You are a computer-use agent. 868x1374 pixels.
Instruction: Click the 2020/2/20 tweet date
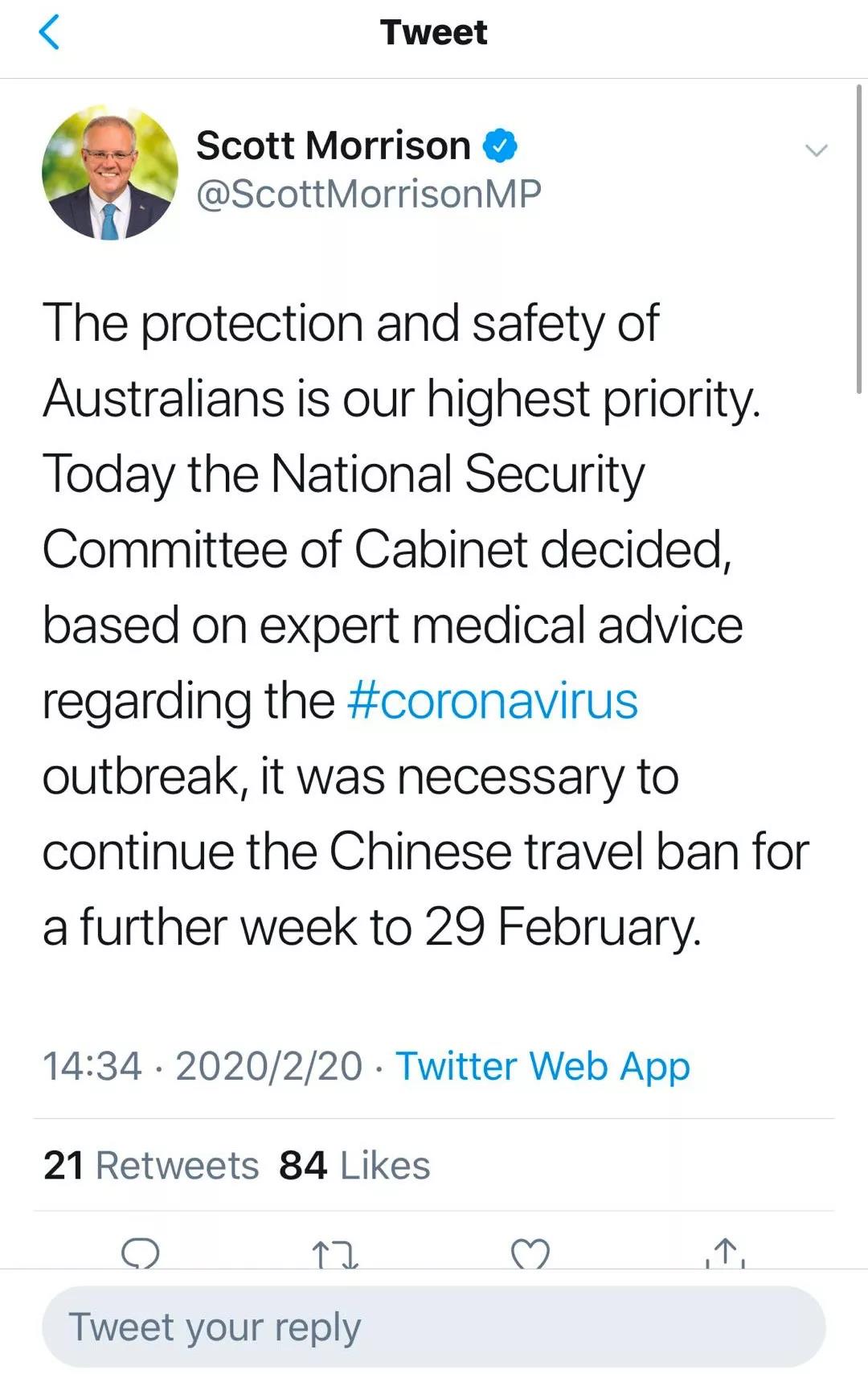269,1067
